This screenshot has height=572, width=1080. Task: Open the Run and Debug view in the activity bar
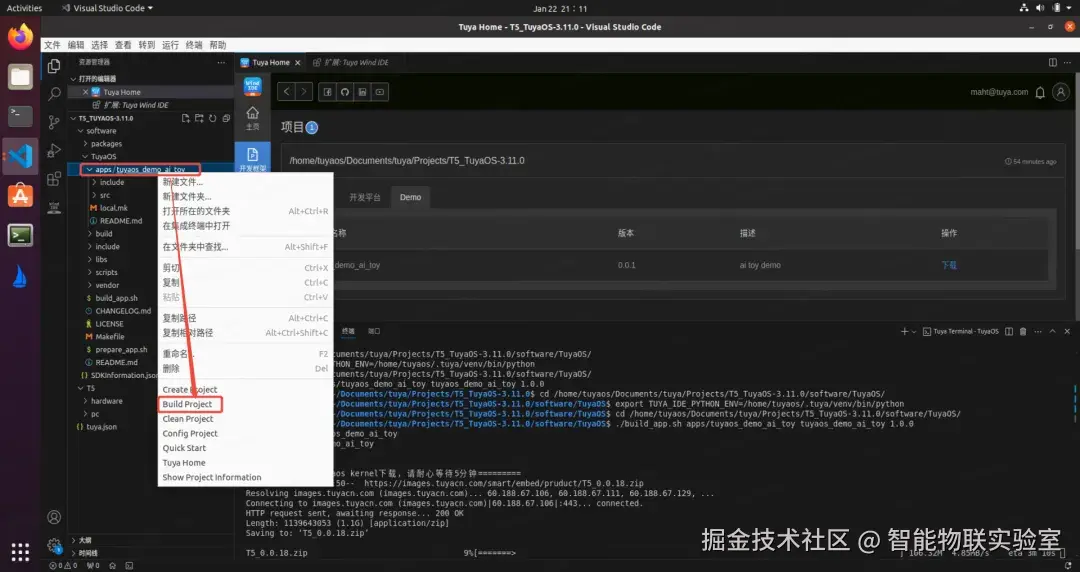54,150
